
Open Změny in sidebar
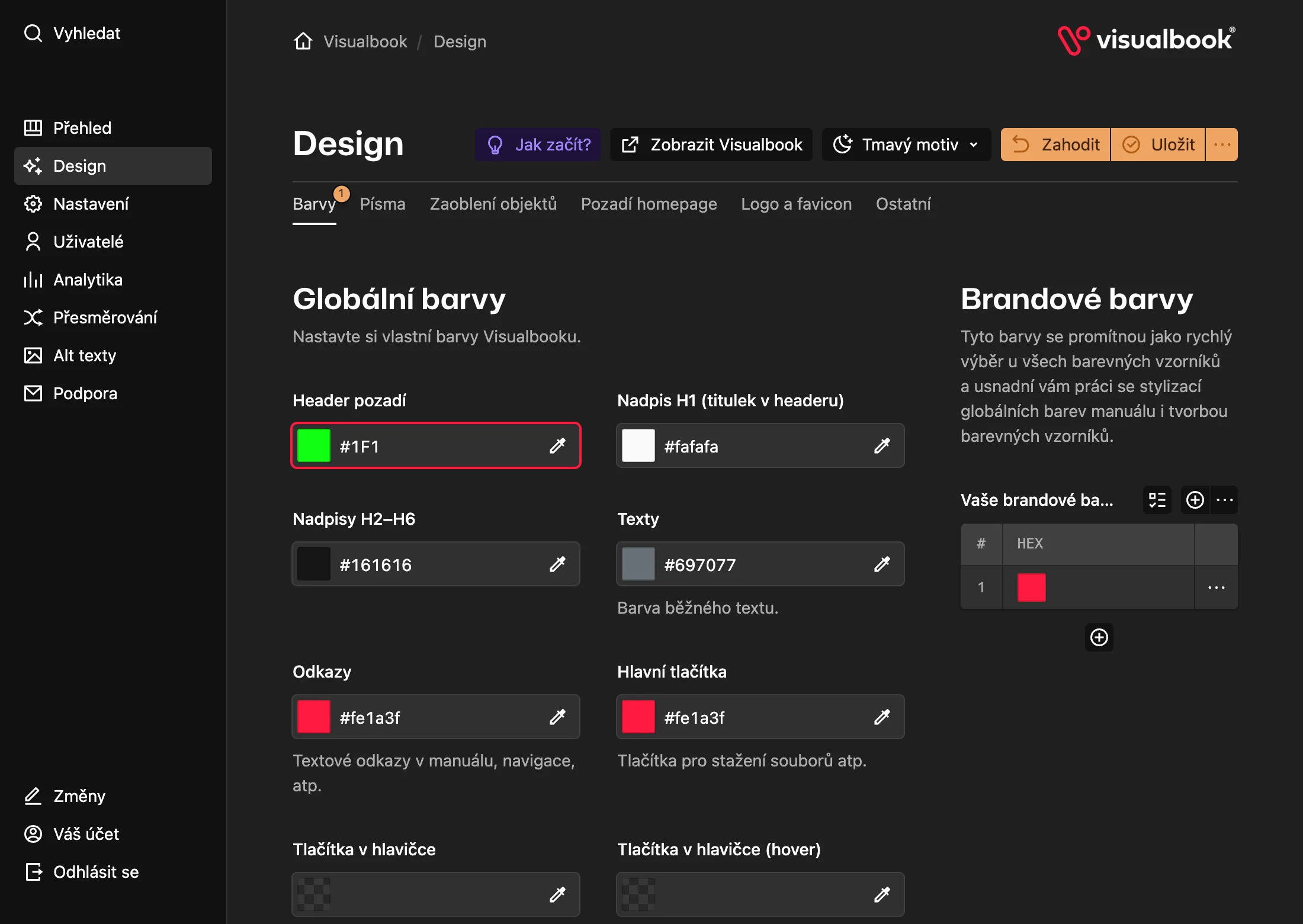113,796
